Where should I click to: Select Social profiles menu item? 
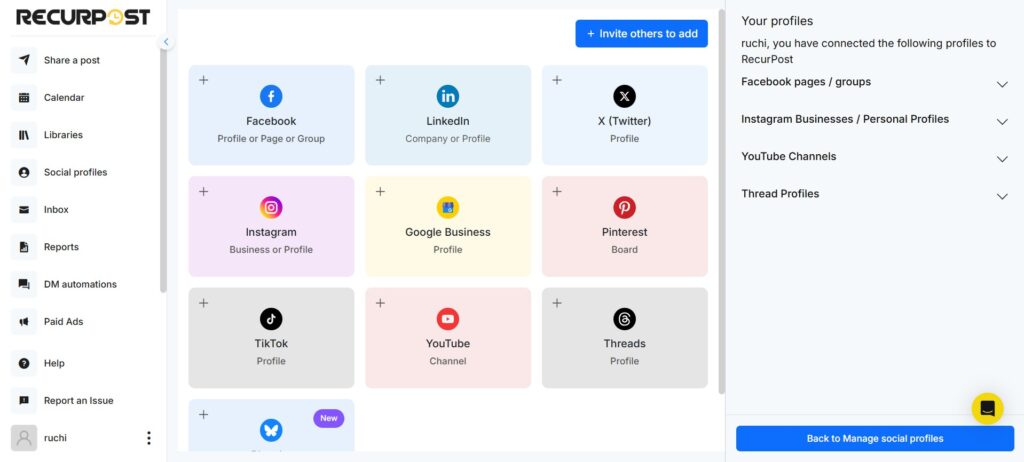(75, 173)
